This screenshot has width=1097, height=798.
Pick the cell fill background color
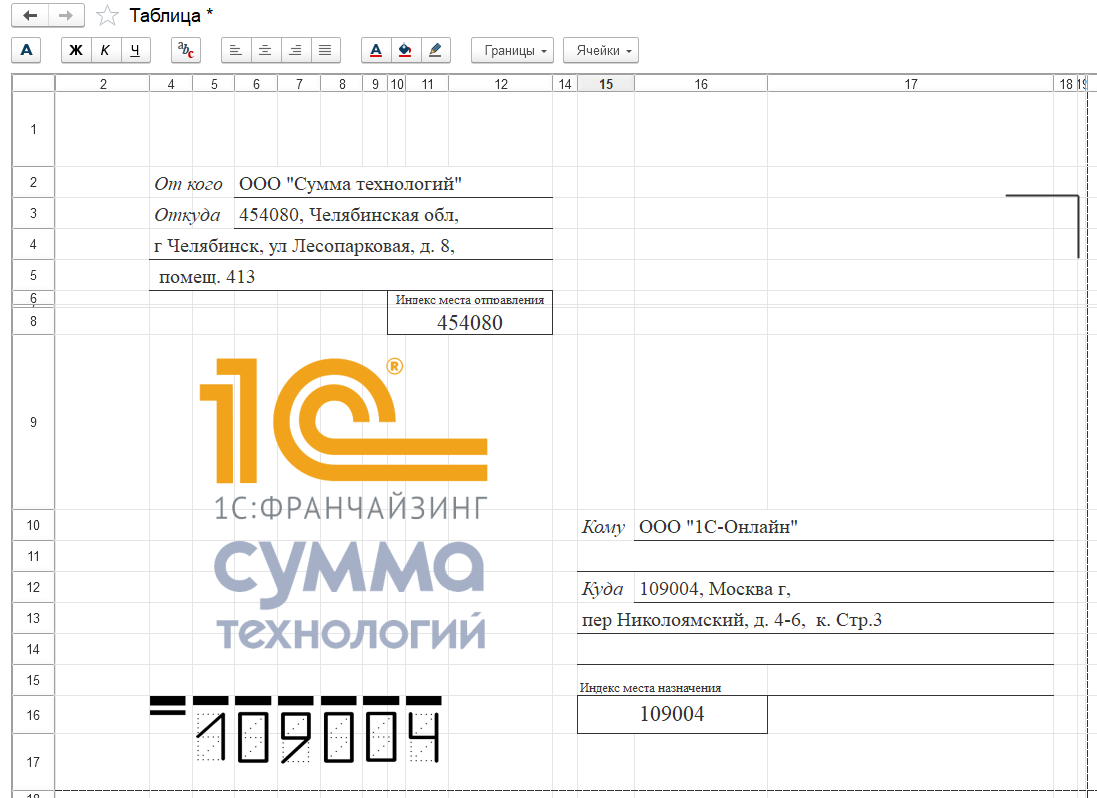(405, 50)
